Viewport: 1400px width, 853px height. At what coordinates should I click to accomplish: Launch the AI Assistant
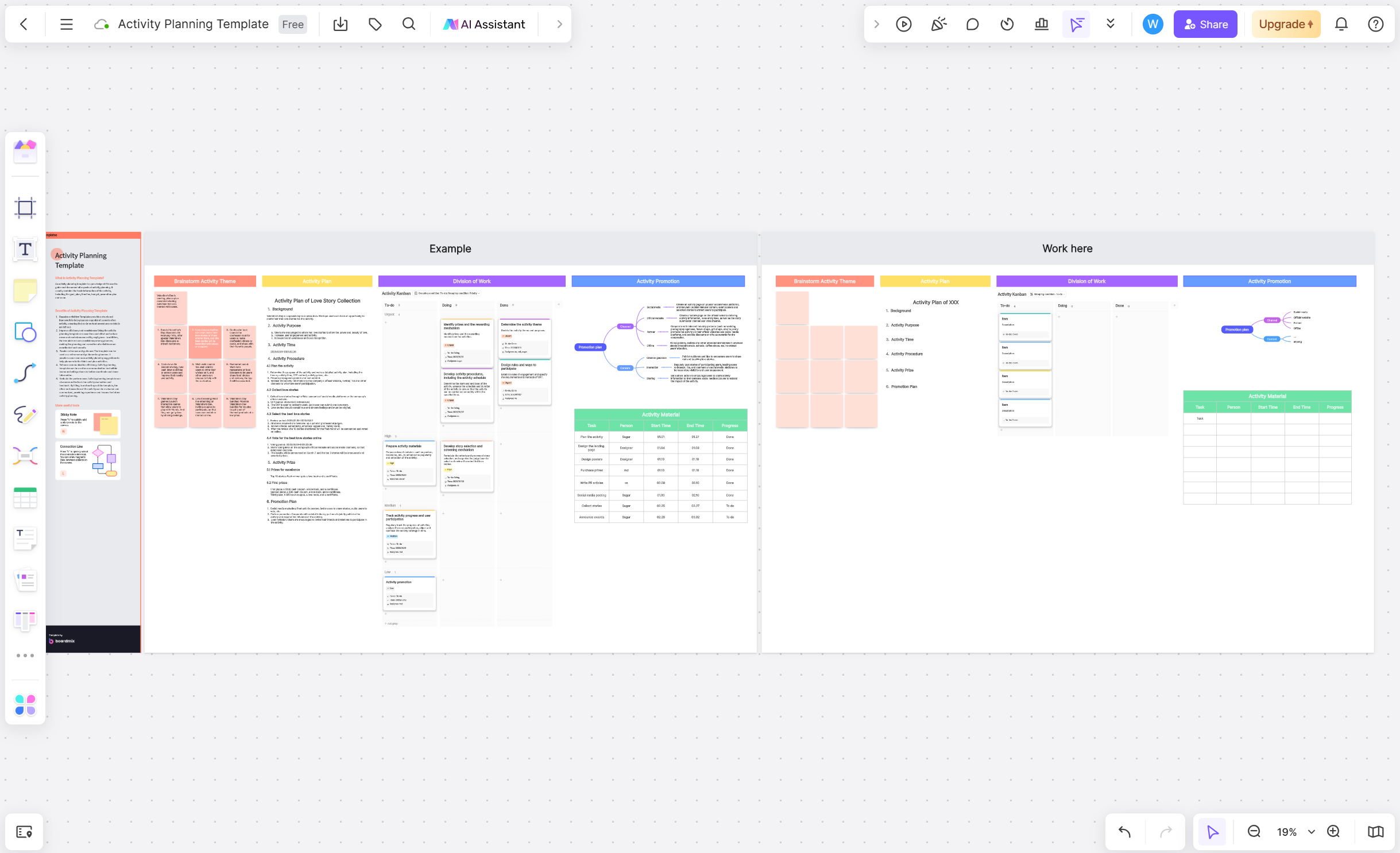(x=484, y=24)
